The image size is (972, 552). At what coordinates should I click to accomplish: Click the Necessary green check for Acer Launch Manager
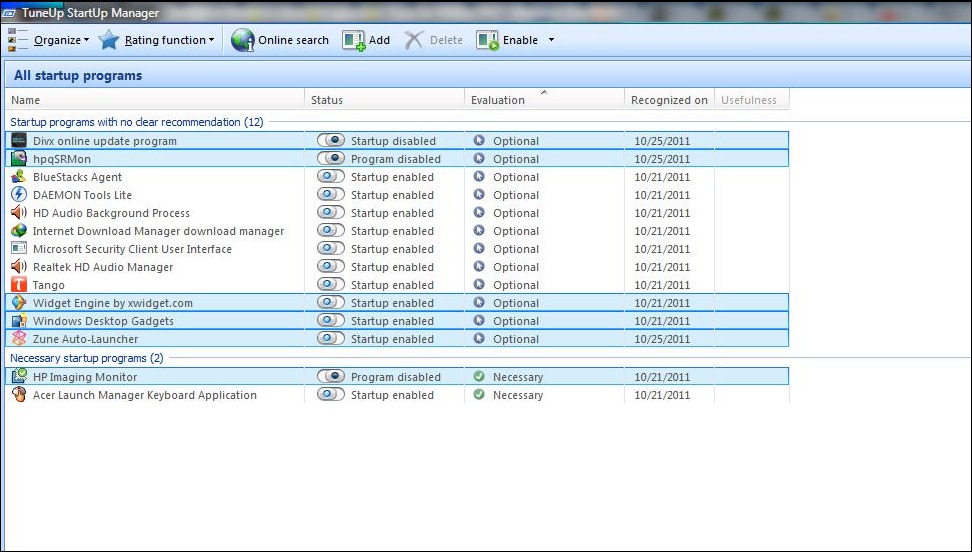(479, 394)
